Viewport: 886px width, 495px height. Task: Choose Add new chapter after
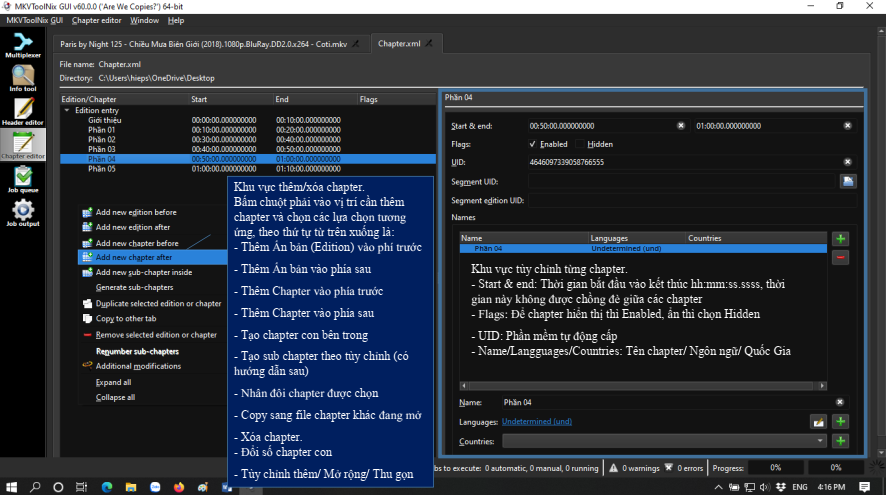153,257
